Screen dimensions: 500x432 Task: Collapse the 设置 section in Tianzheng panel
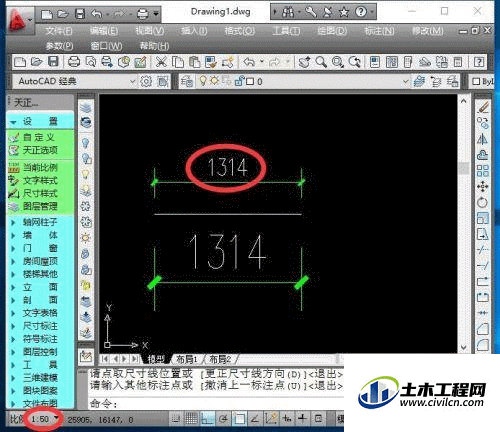(13, 122)
